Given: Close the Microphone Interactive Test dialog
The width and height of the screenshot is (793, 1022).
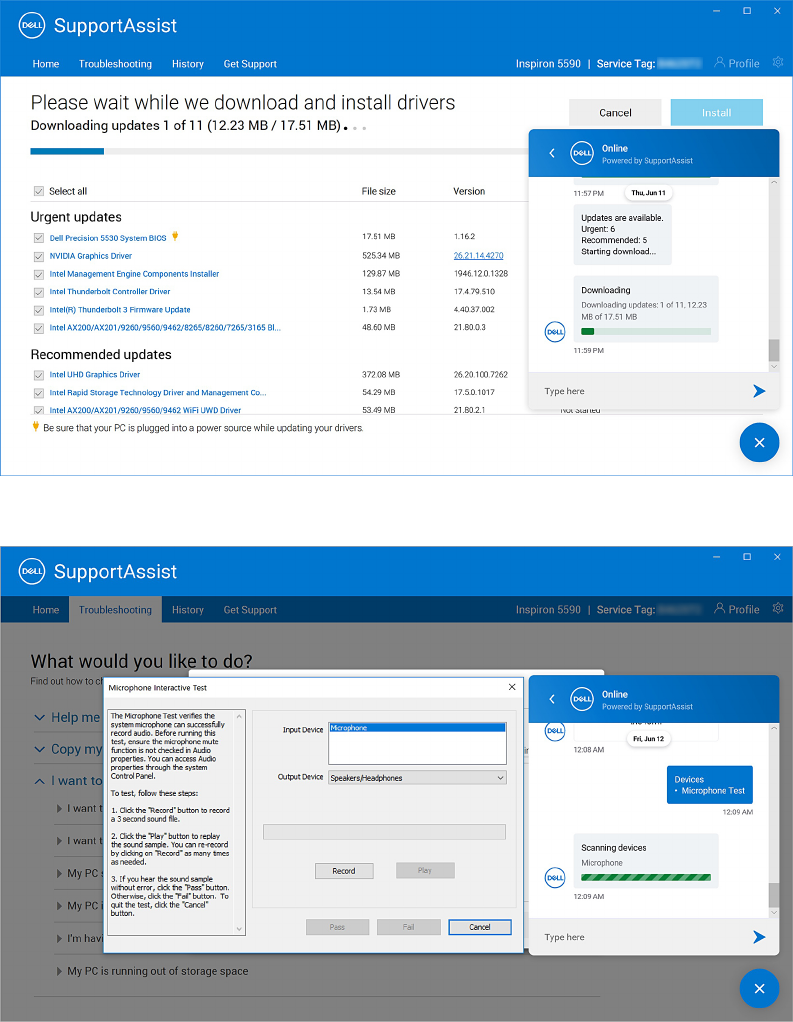Looking at the screenshot, I should pos(512,687).
